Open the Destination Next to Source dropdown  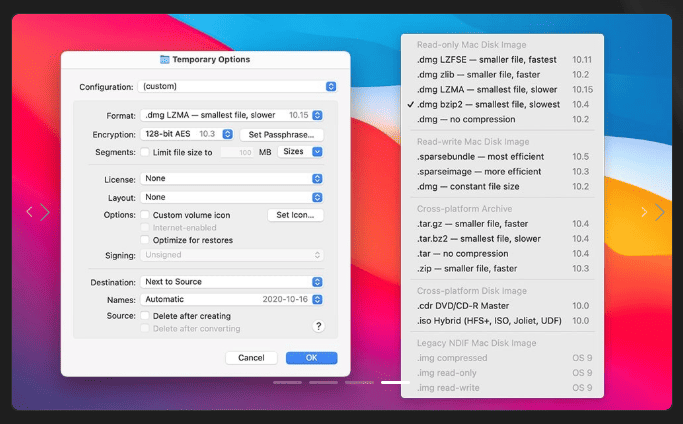[232, 282]
